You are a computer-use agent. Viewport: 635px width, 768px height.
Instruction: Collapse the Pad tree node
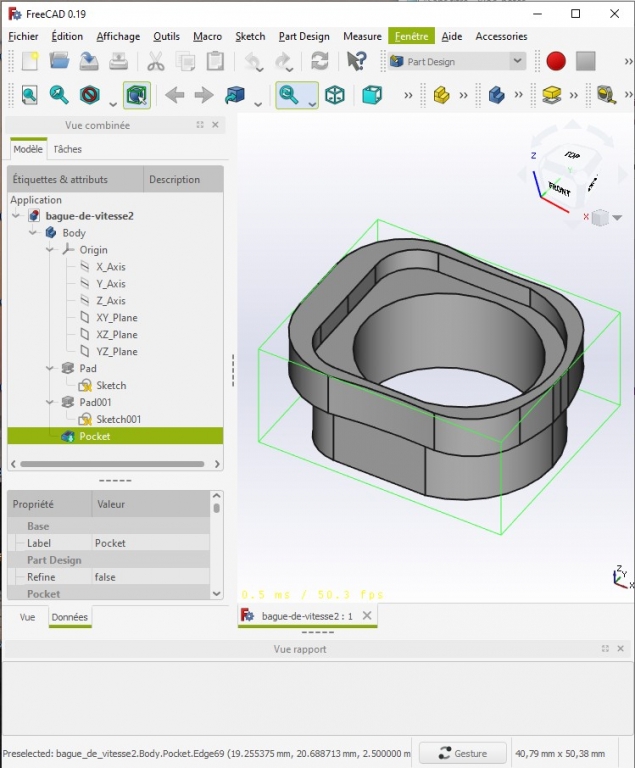point(50,368)
